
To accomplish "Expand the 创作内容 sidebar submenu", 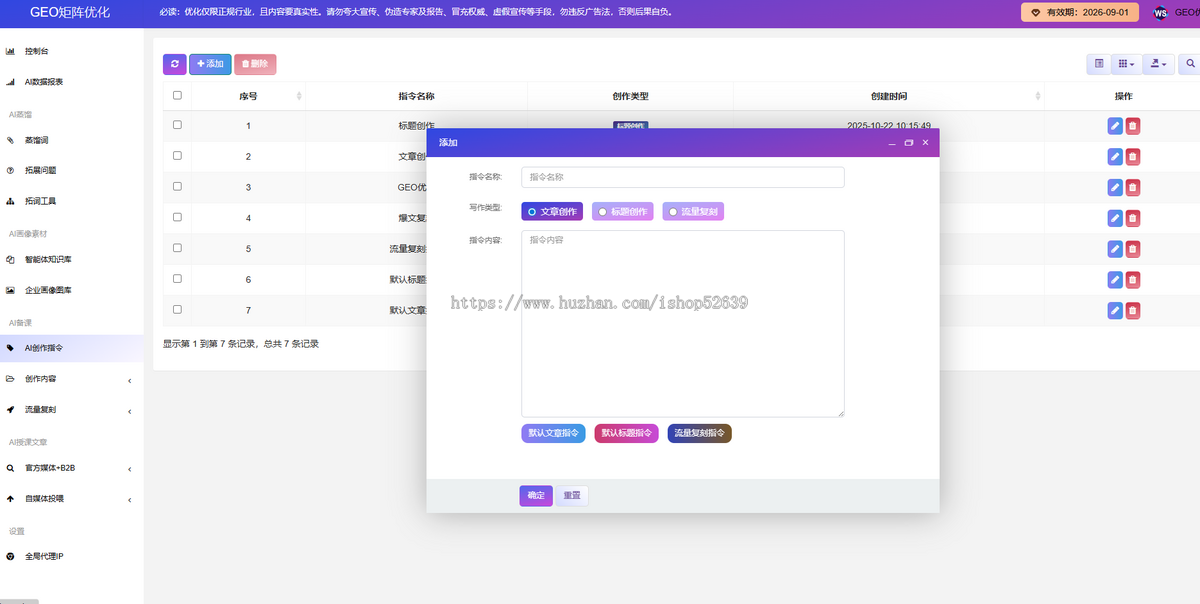I will coord(72,379).
